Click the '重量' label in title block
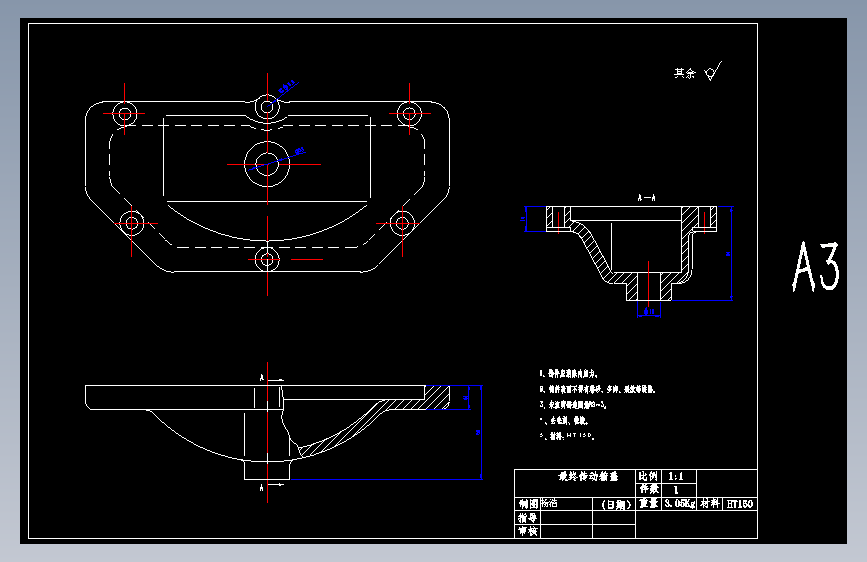Viewport: 867px width, 562px height. 649,503
